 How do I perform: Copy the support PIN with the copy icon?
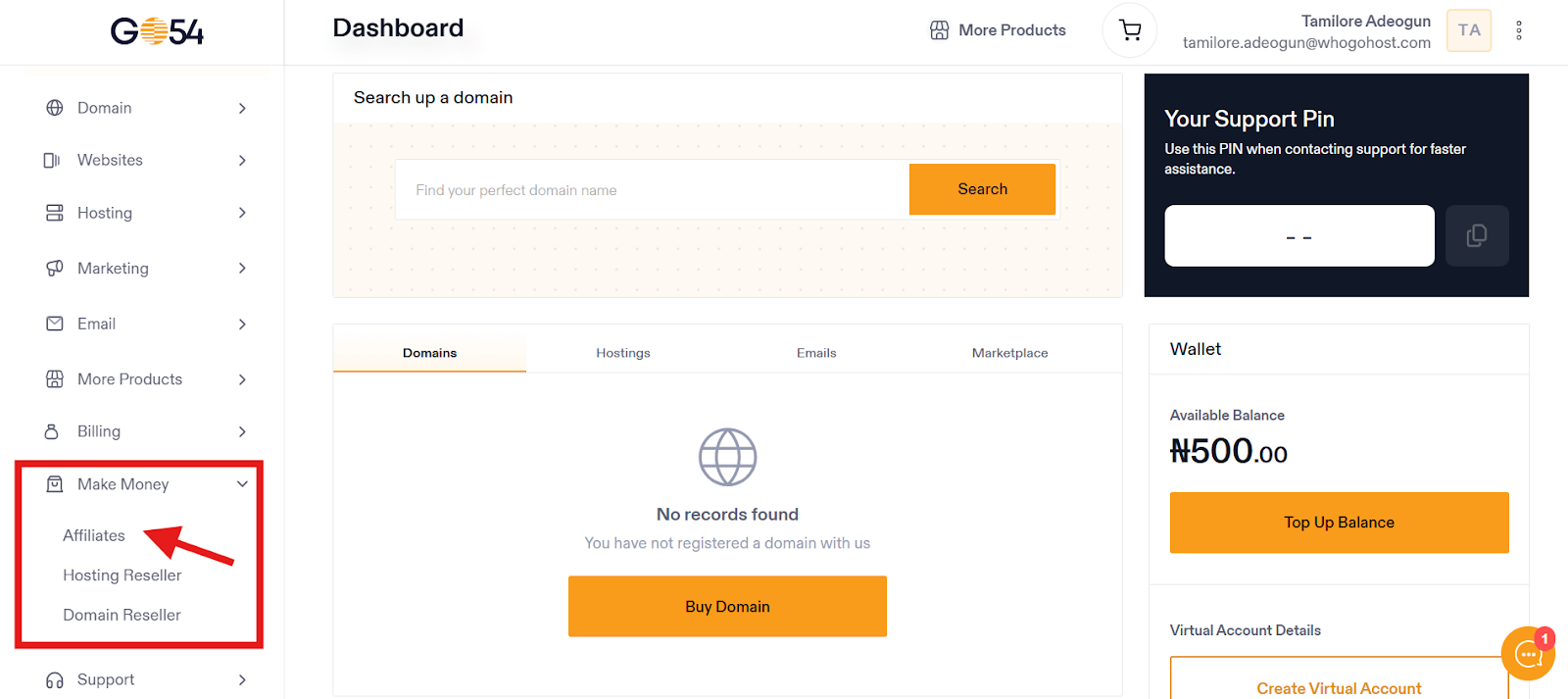coord(1477,235)
